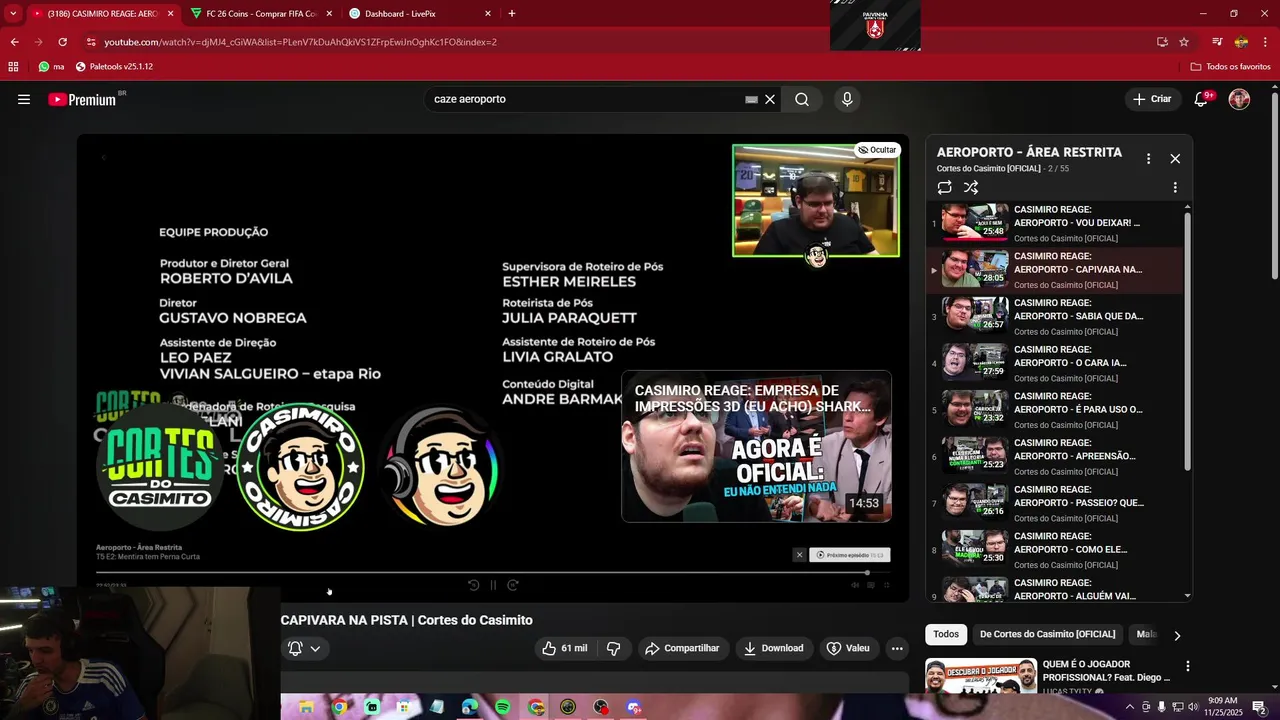Open Chrome three-dot menu

click(1265, 42)
